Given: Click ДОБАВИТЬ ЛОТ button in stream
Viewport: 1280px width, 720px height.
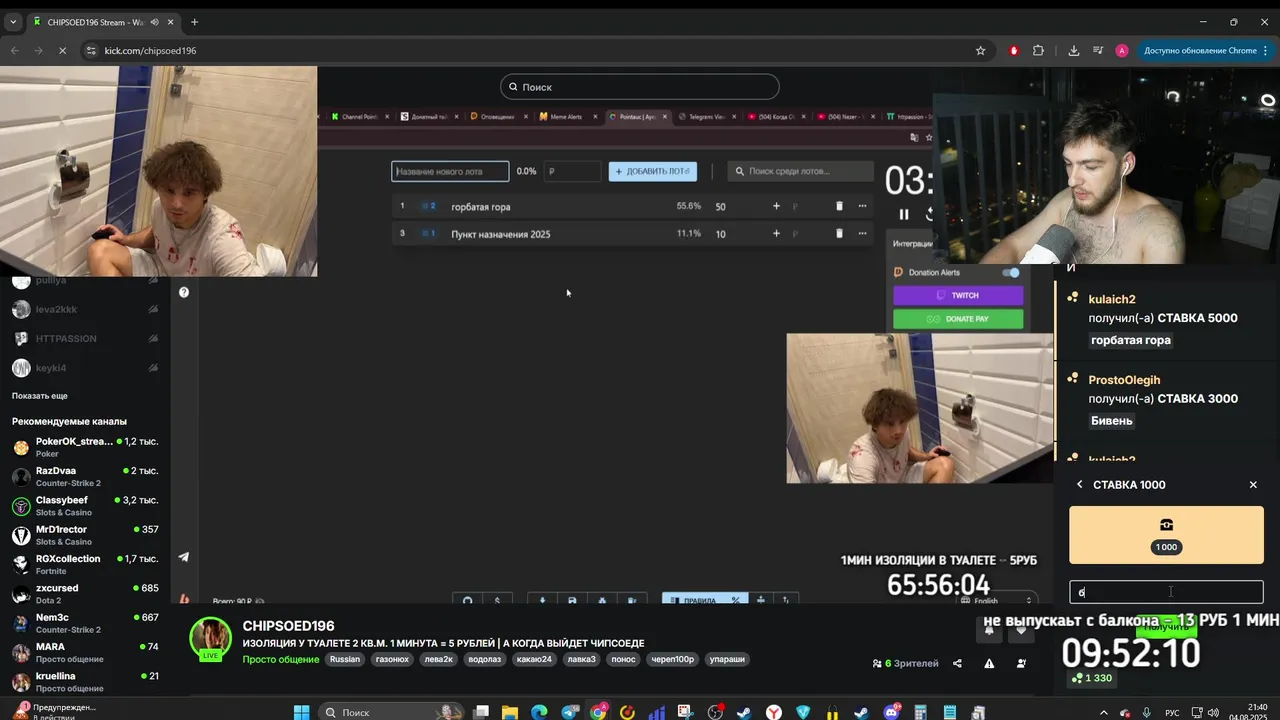Looking at the screenshot, I should pyautogui.click(x=653, y=171).
